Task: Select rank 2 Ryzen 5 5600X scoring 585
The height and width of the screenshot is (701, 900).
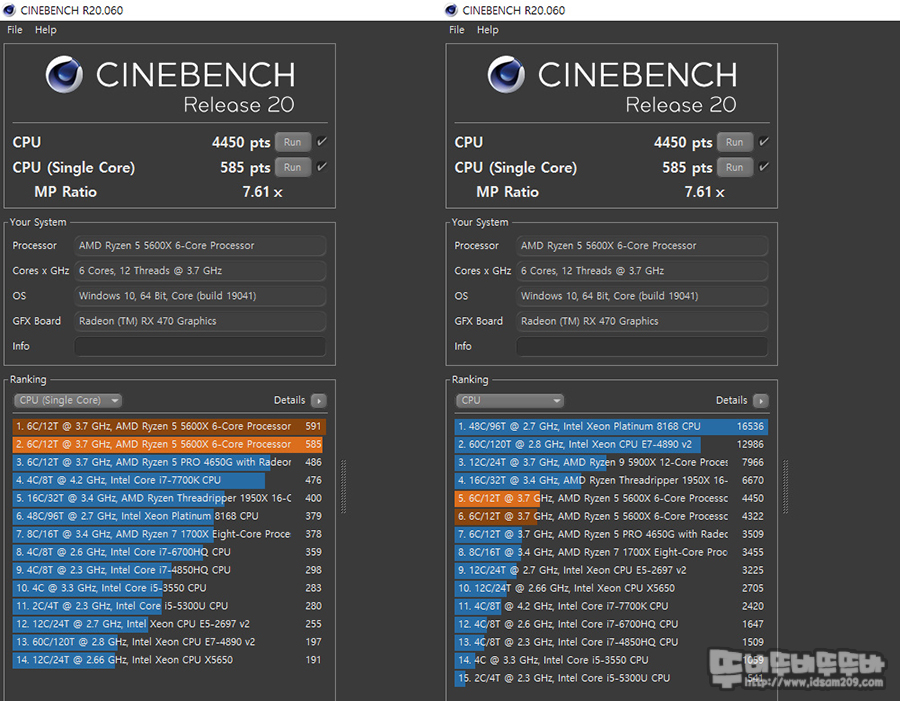Action: pyautogui.click(x=169, y=444)
